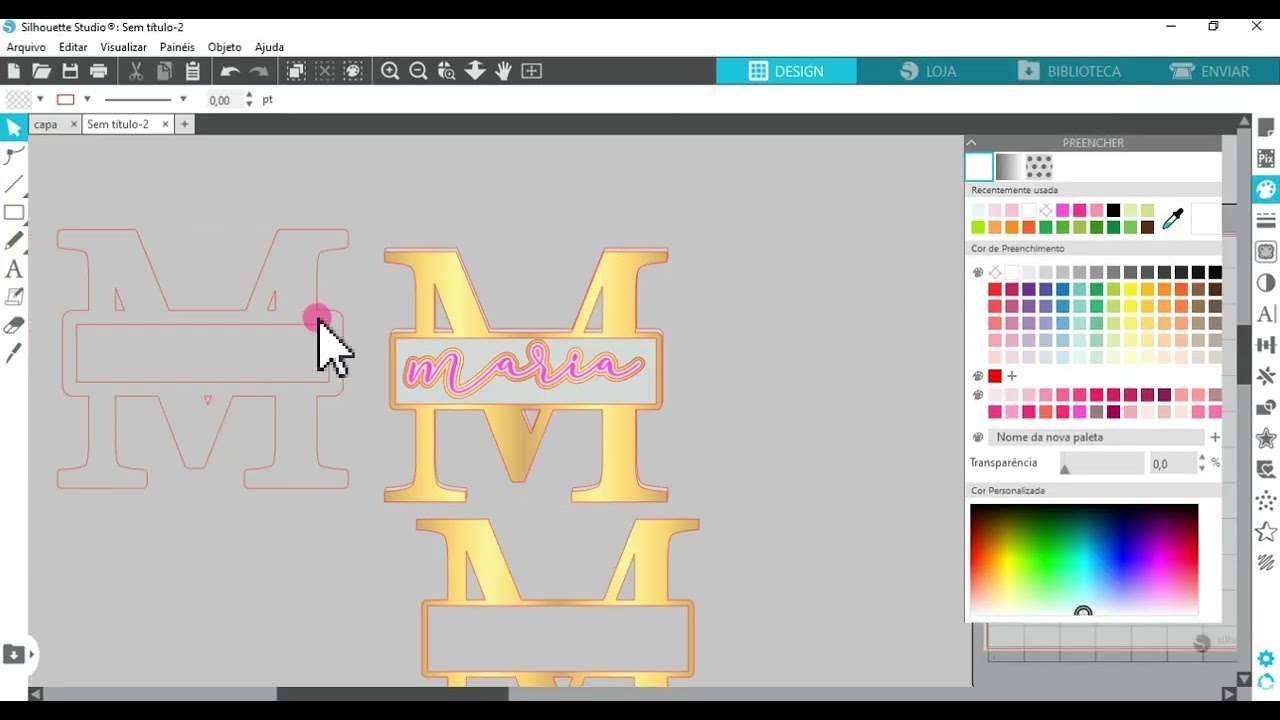Activate the Pan hand tool
Image resolution: width=1280 pixels, height=720 pixels.
click(x=503, y=71)
